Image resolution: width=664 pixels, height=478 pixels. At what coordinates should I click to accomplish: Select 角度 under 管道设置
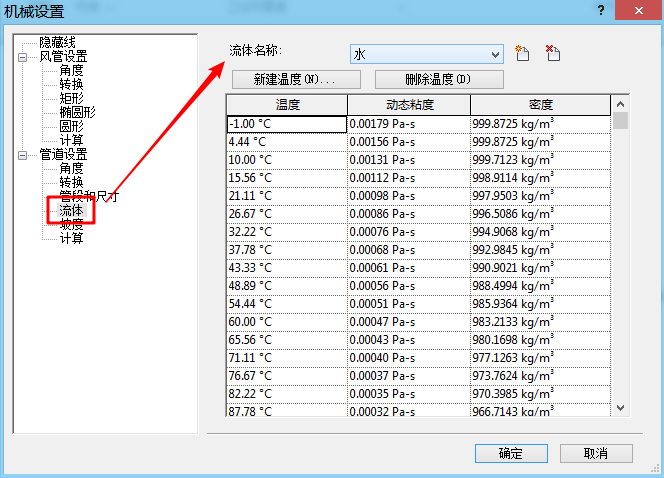tap(71, 169)
